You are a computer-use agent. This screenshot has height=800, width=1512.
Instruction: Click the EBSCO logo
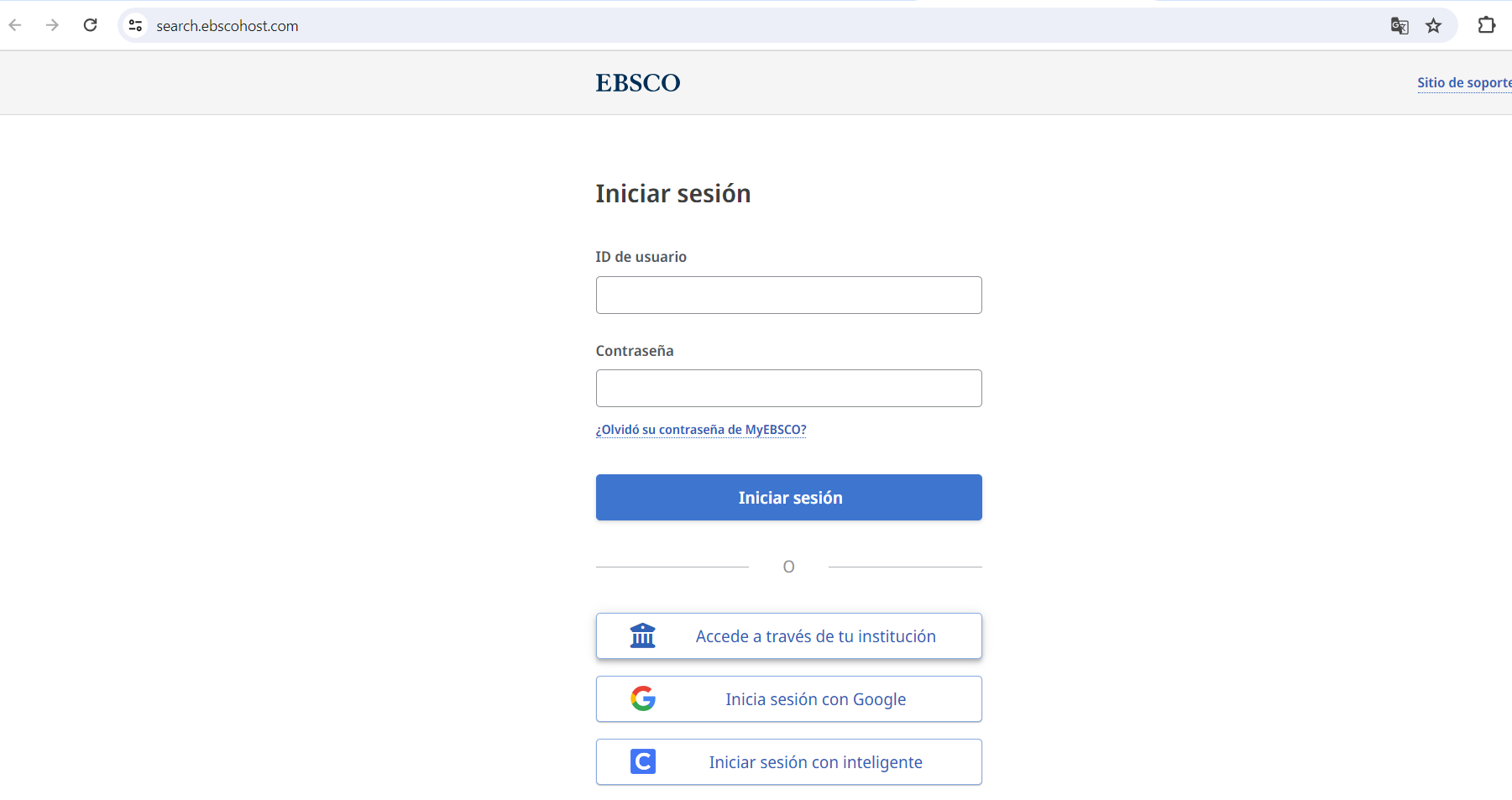coord(638,82)
